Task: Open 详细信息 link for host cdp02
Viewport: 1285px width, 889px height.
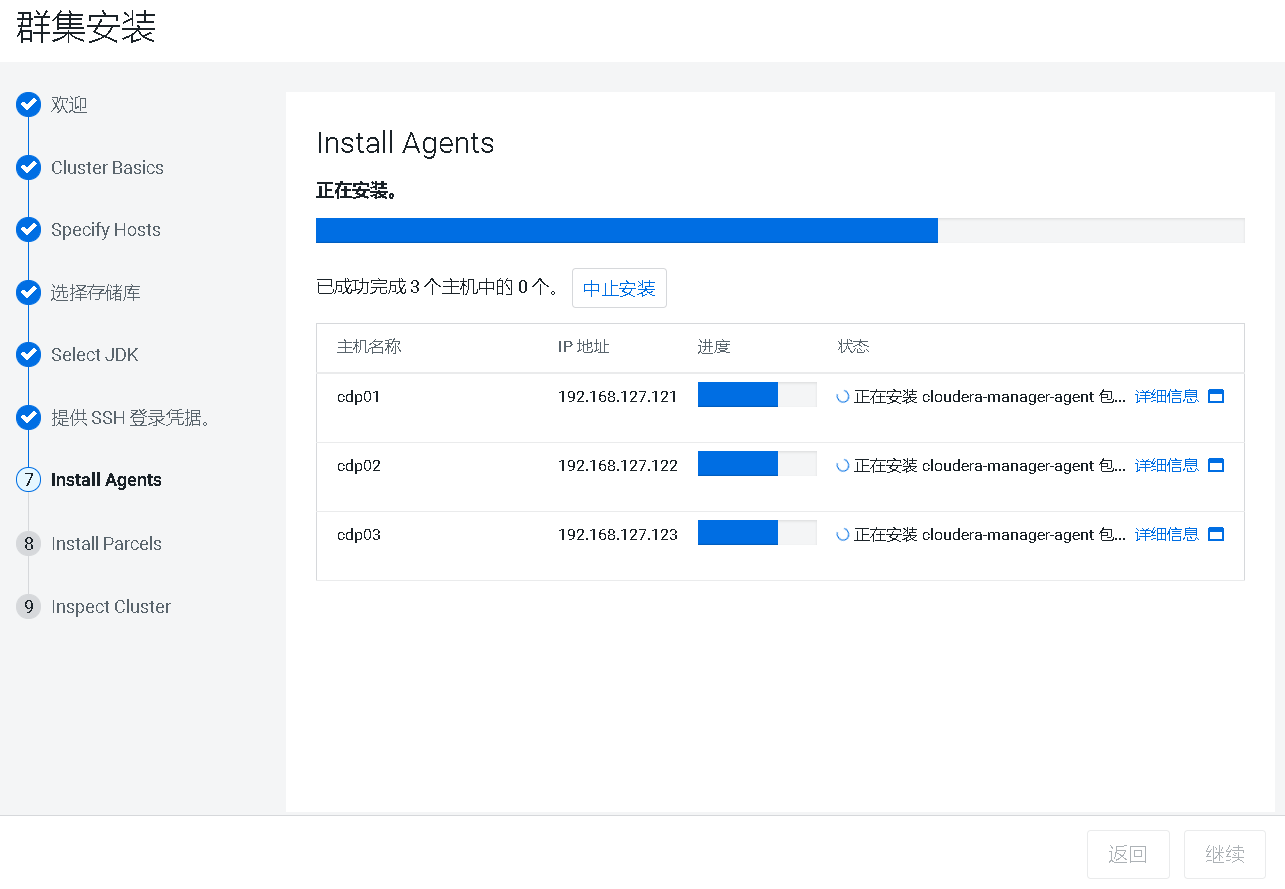Action: 1167,465
